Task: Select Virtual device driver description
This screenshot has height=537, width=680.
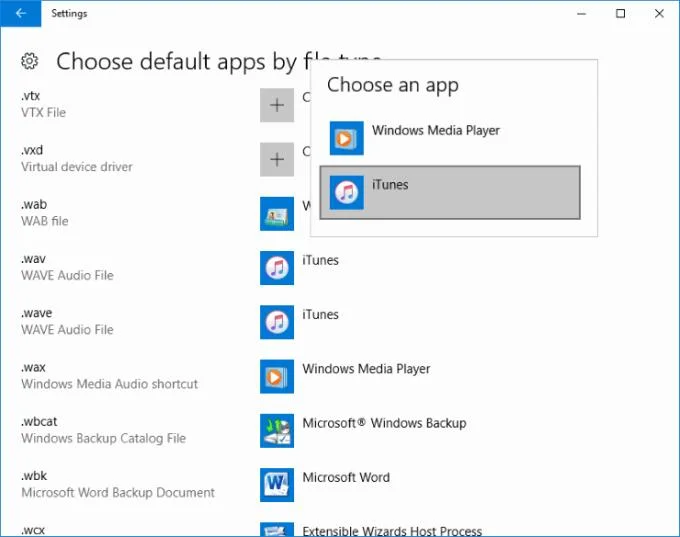Action: [77, 167]
